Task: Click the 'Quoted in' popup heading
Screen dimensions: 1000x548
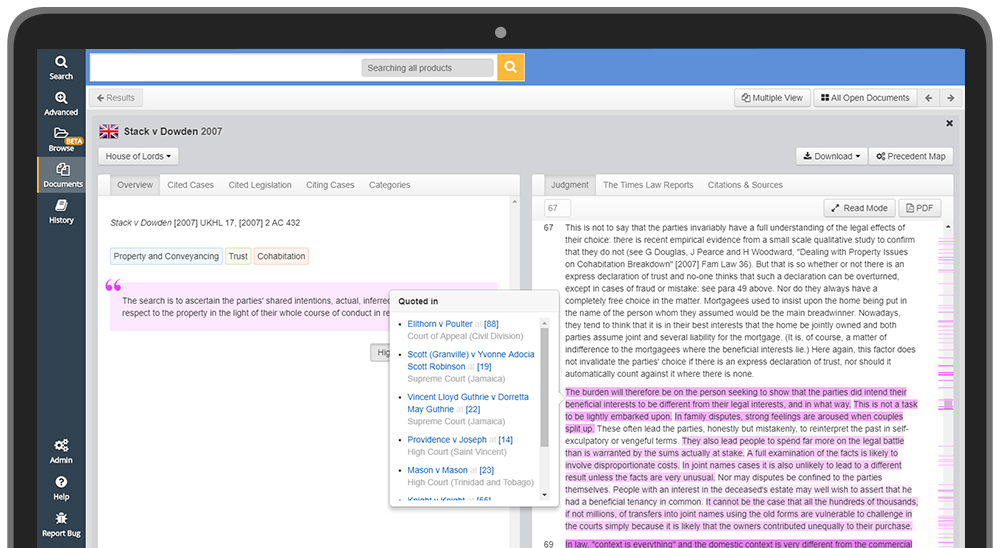Action: point(418,301)
